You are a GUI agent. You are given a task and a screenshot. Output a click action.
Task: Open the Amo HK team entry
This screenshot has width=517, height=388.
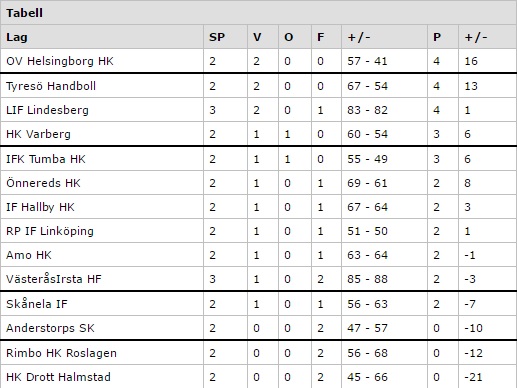(x=29, y=255)
